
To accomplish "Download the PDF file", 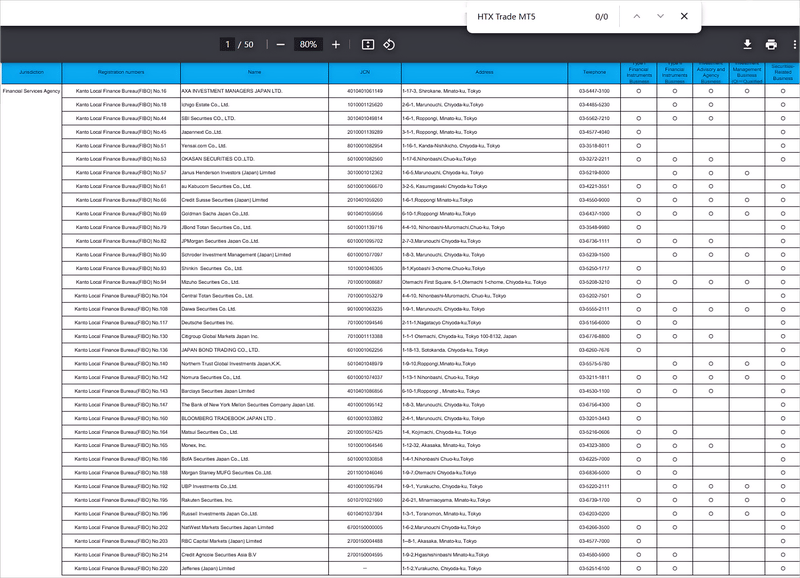I will click(747, 45).
